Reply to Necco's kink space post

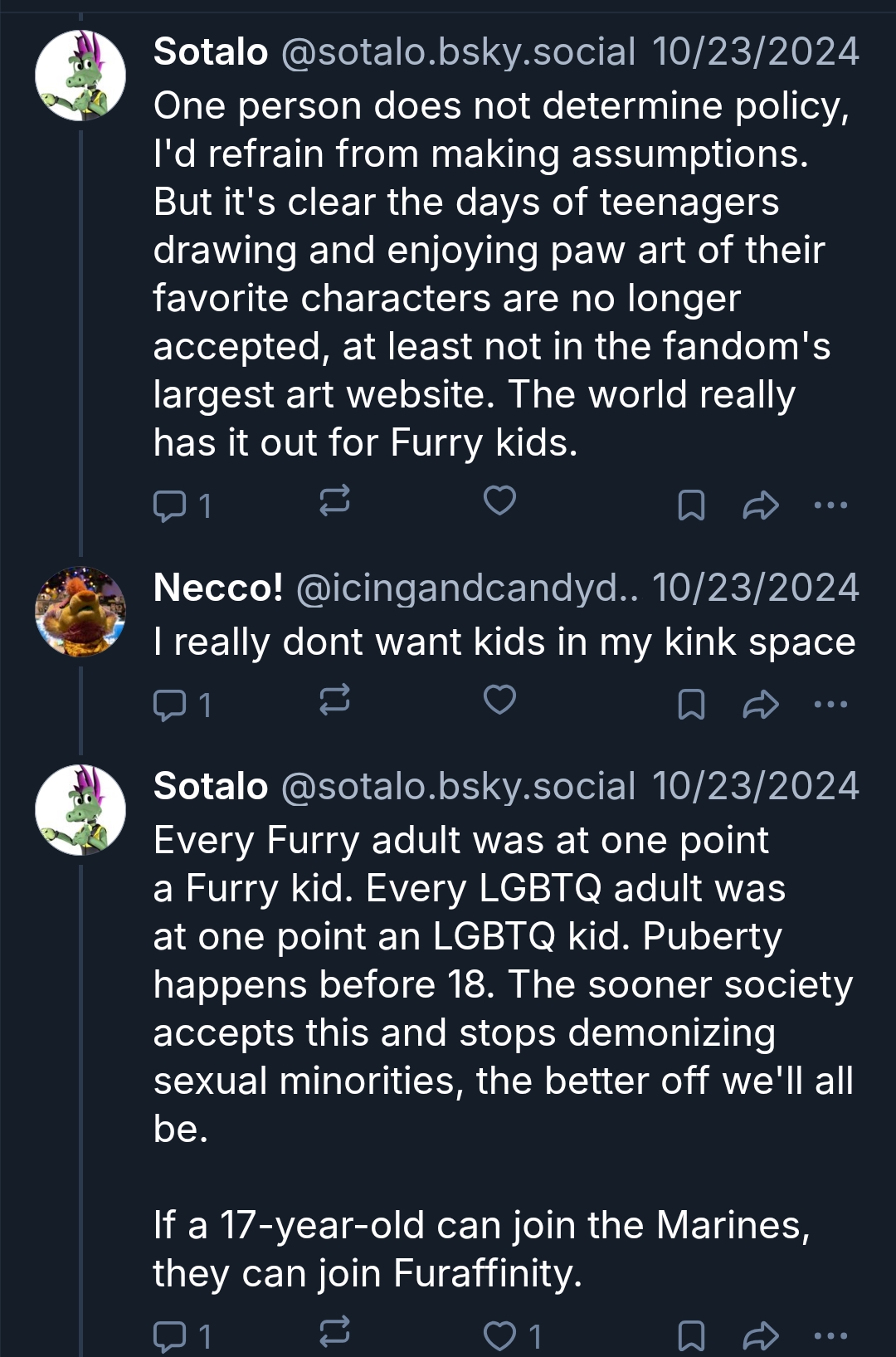[170, 704]
